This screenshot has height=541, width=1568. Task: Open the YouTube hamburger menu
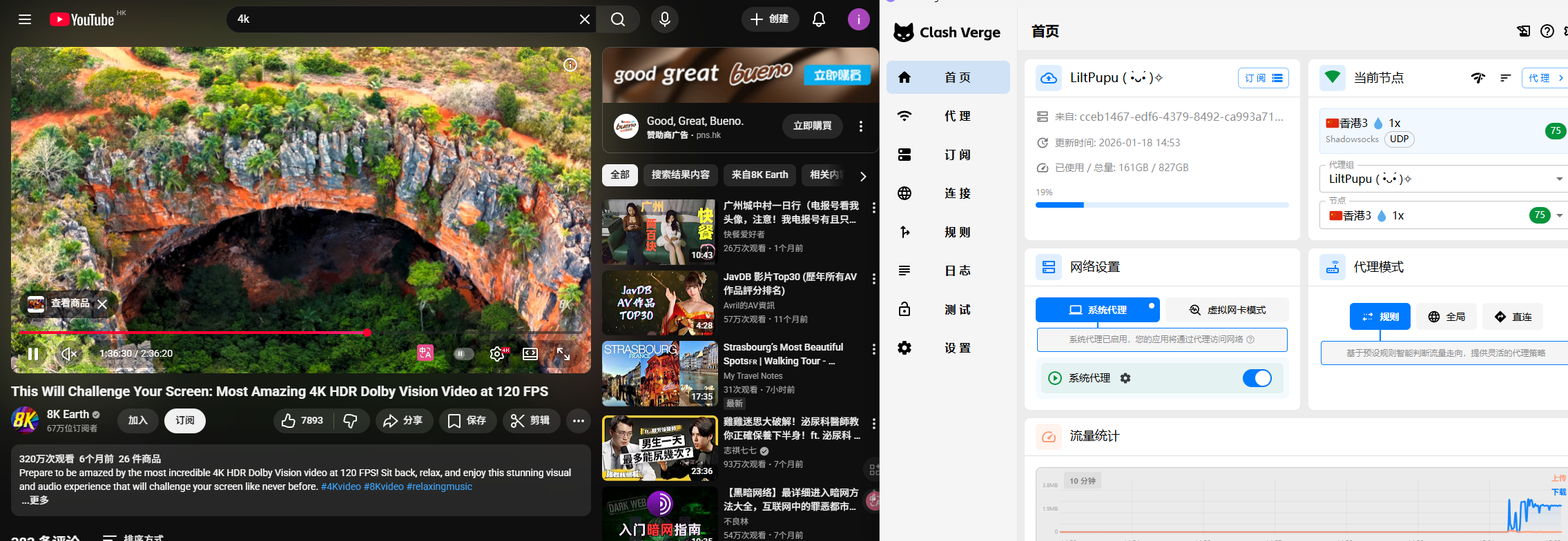[25, 19]
